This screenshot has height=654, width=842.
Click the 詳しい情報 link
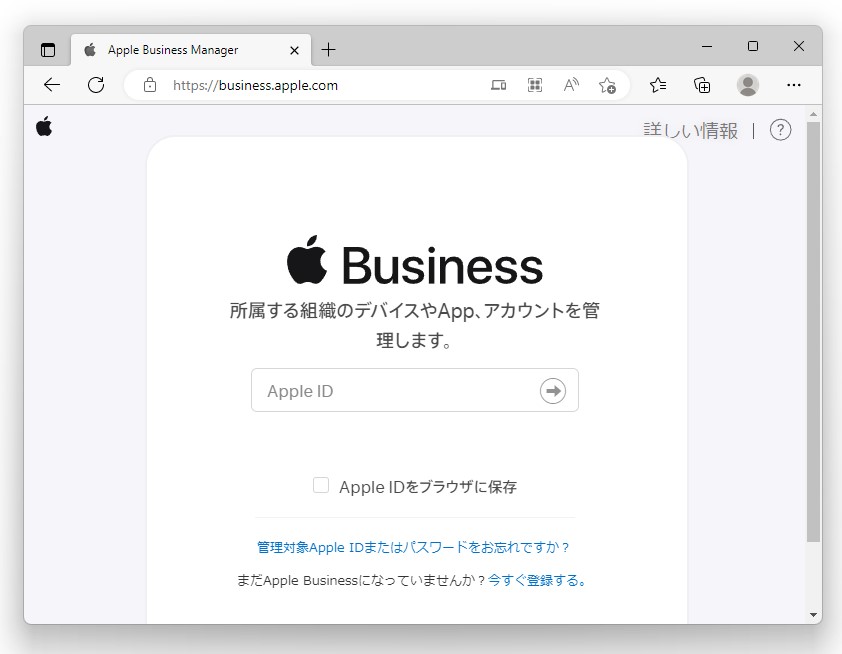click(x=689, y=129)
